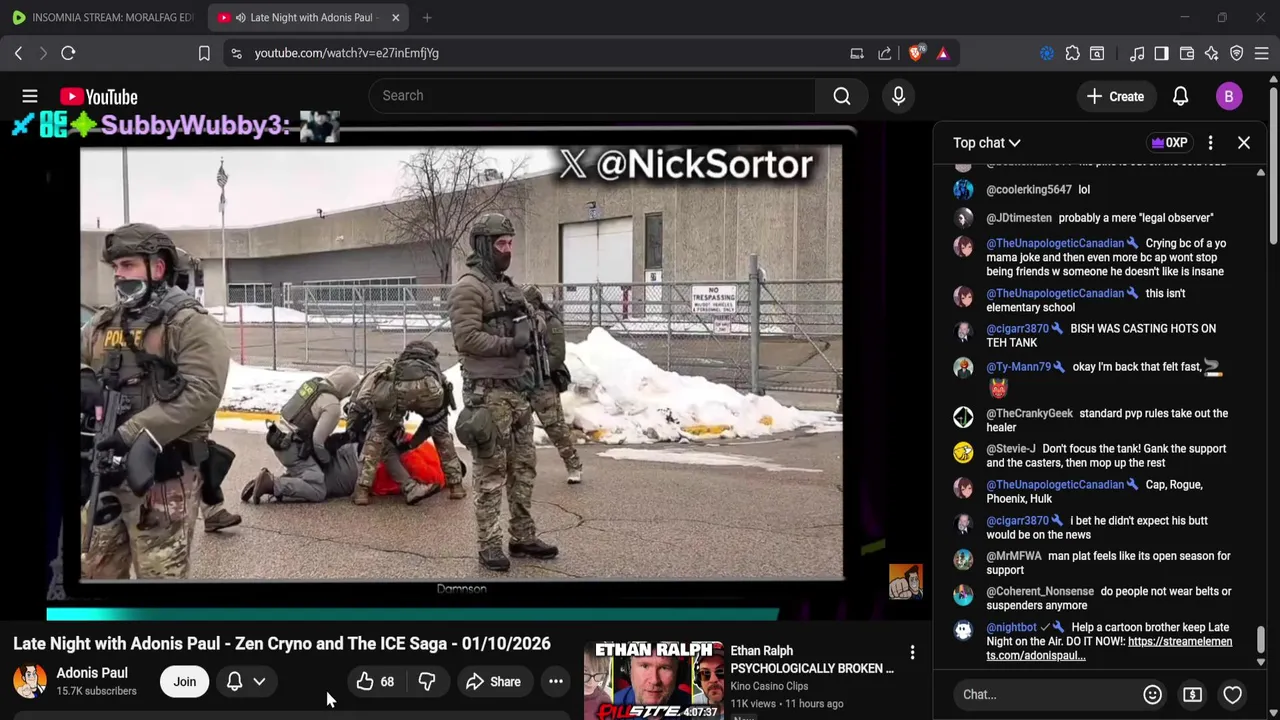Open PSYCHOLOGICALLY BROKEN suggested video title
The width and height of the screenshot is (1280, 720).
coord(812,668)
